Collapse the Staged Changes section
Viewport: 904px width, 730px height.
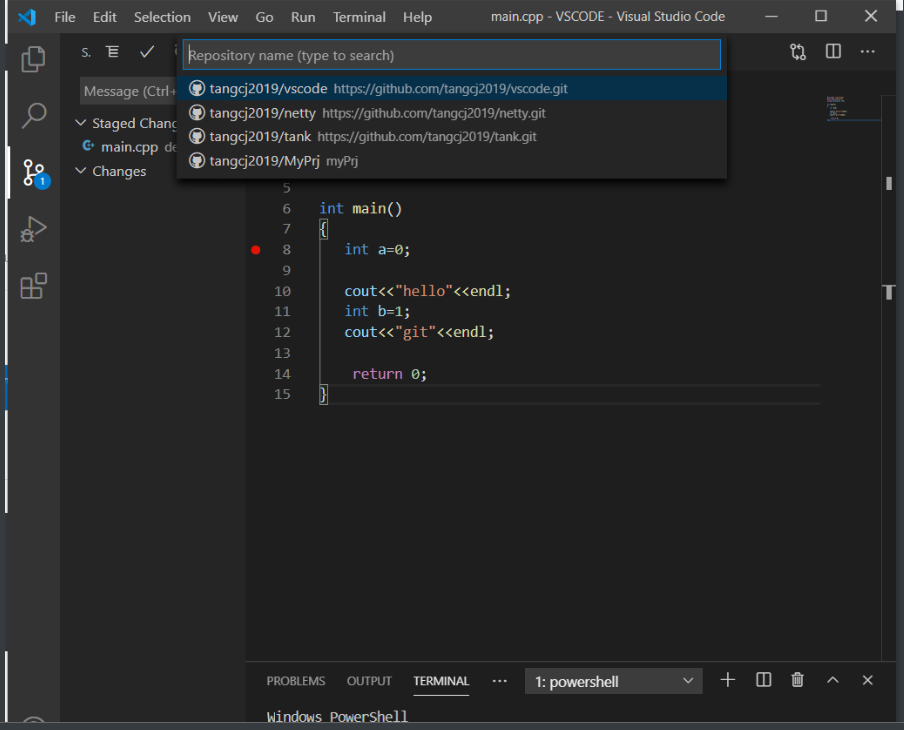pos(81,123)
